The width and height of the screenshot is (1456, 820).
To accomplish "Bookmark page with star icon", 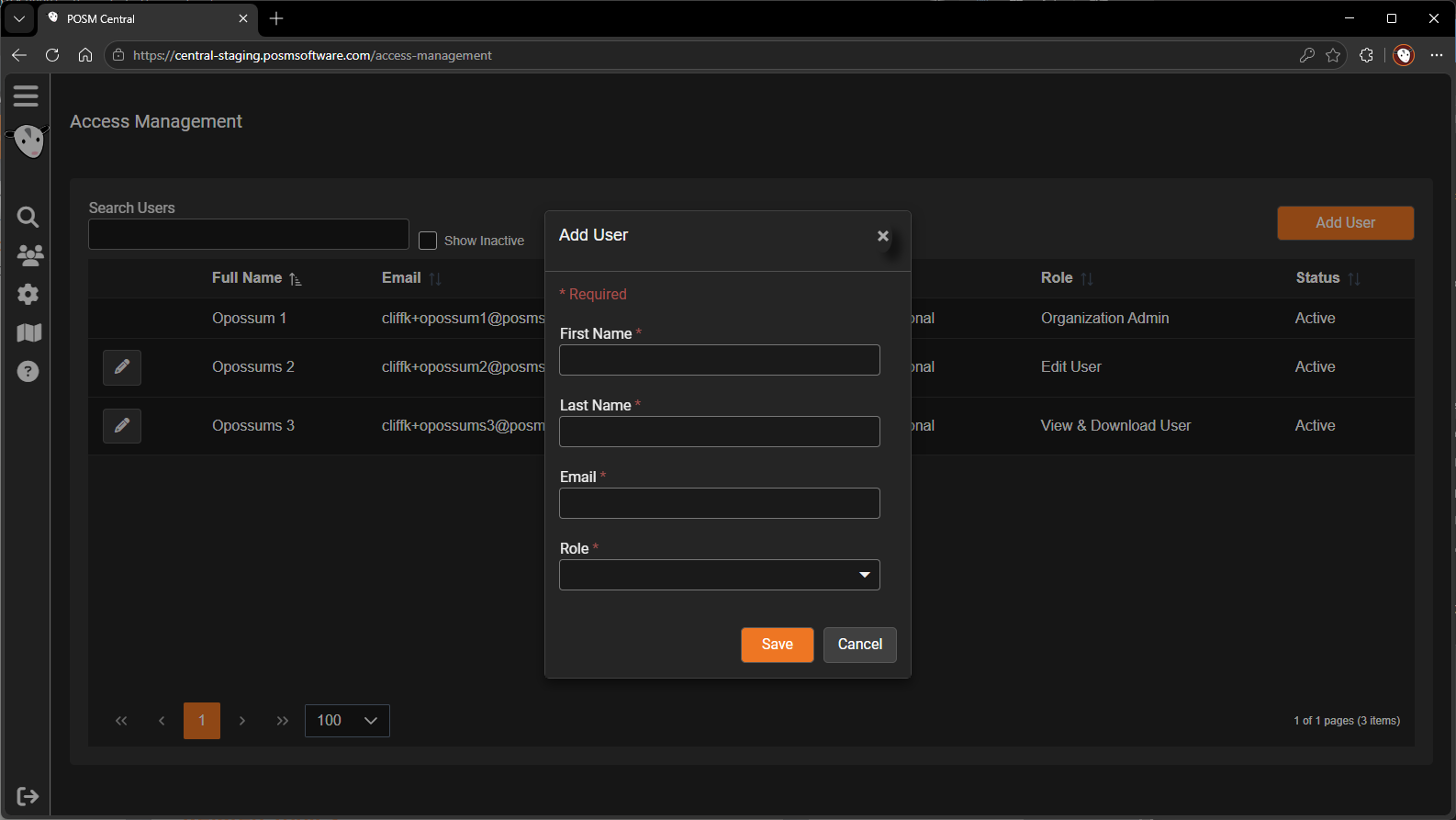I will (1333, 55).
